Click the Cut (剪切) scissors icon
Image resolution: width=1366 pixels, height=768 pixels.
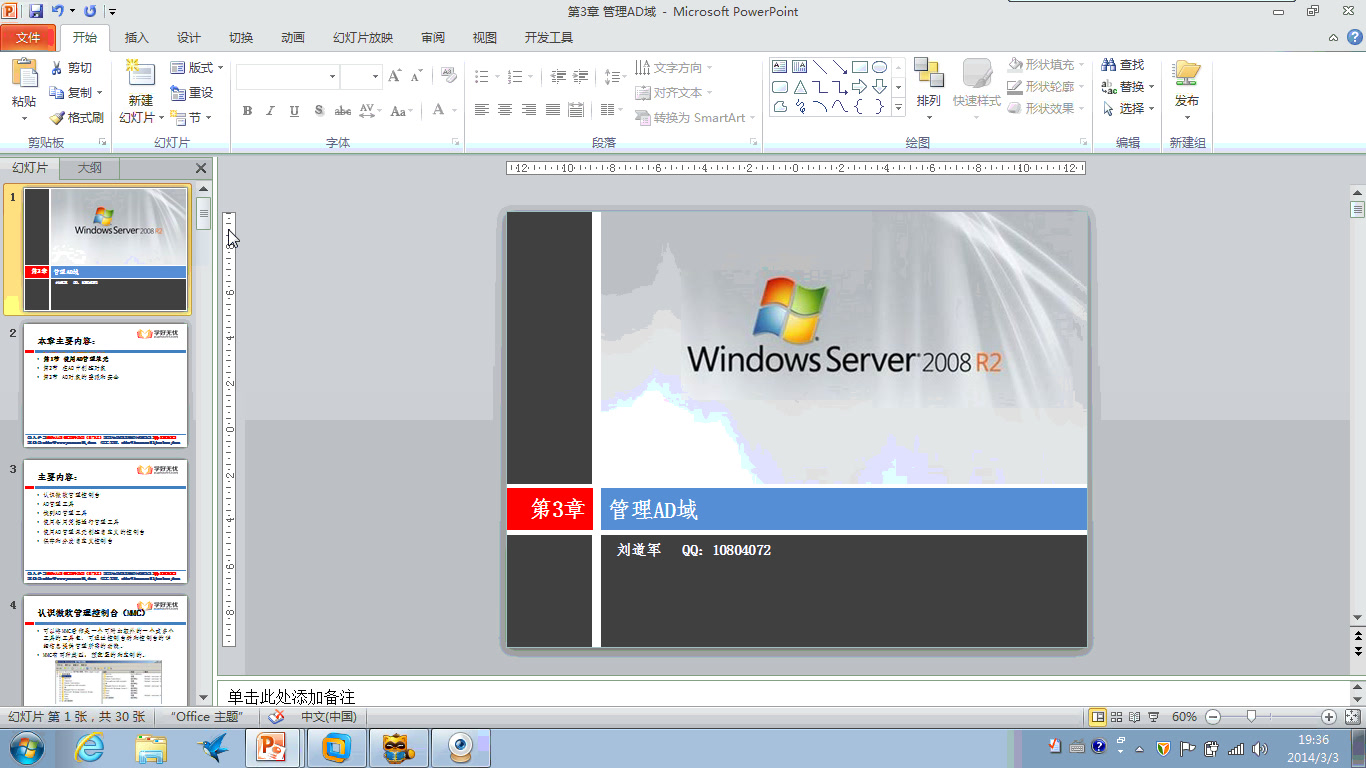(57, 68)
